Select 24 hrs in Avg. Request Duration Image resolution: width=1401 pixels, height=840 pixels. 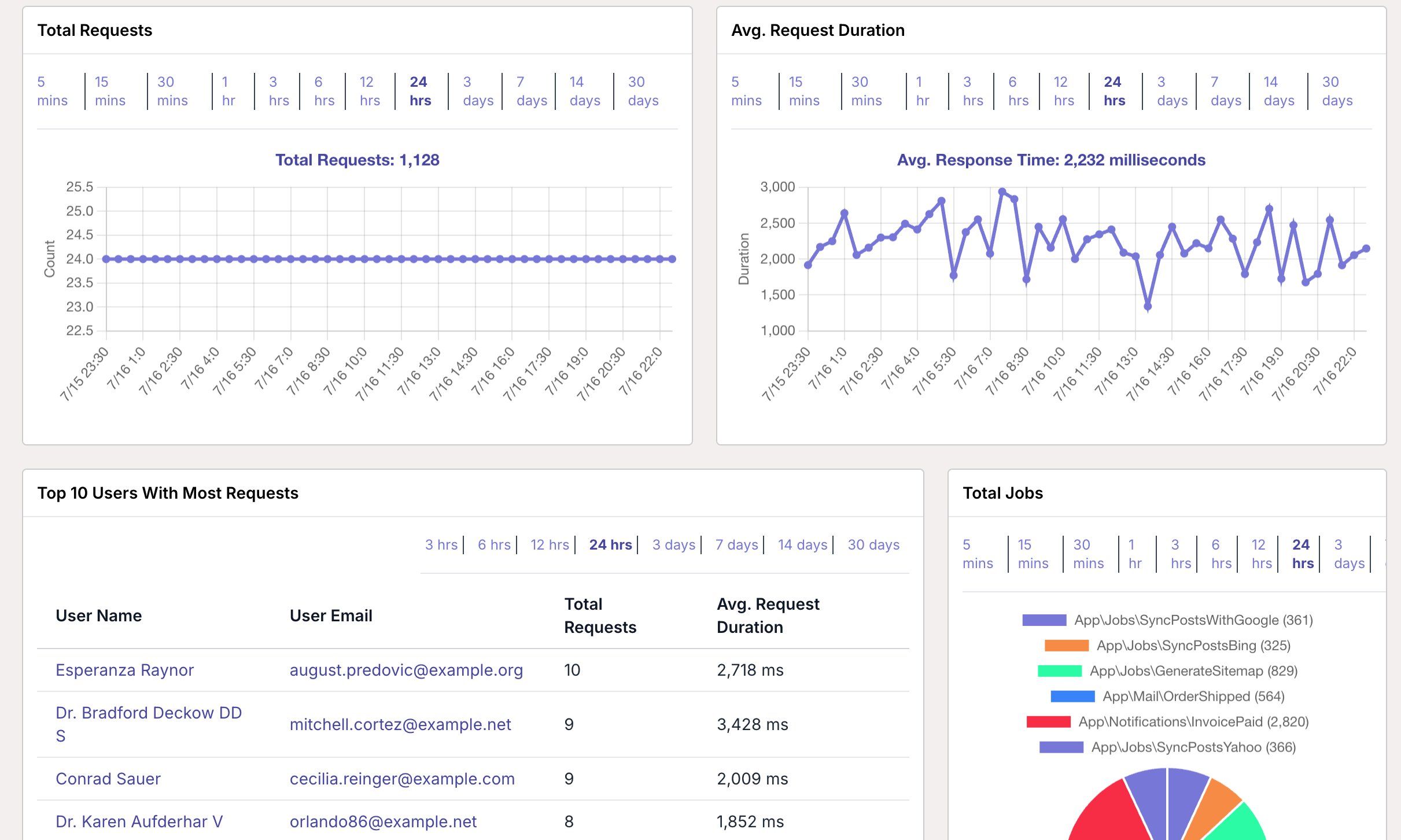pyautogui.click(x=1115, y=91)
